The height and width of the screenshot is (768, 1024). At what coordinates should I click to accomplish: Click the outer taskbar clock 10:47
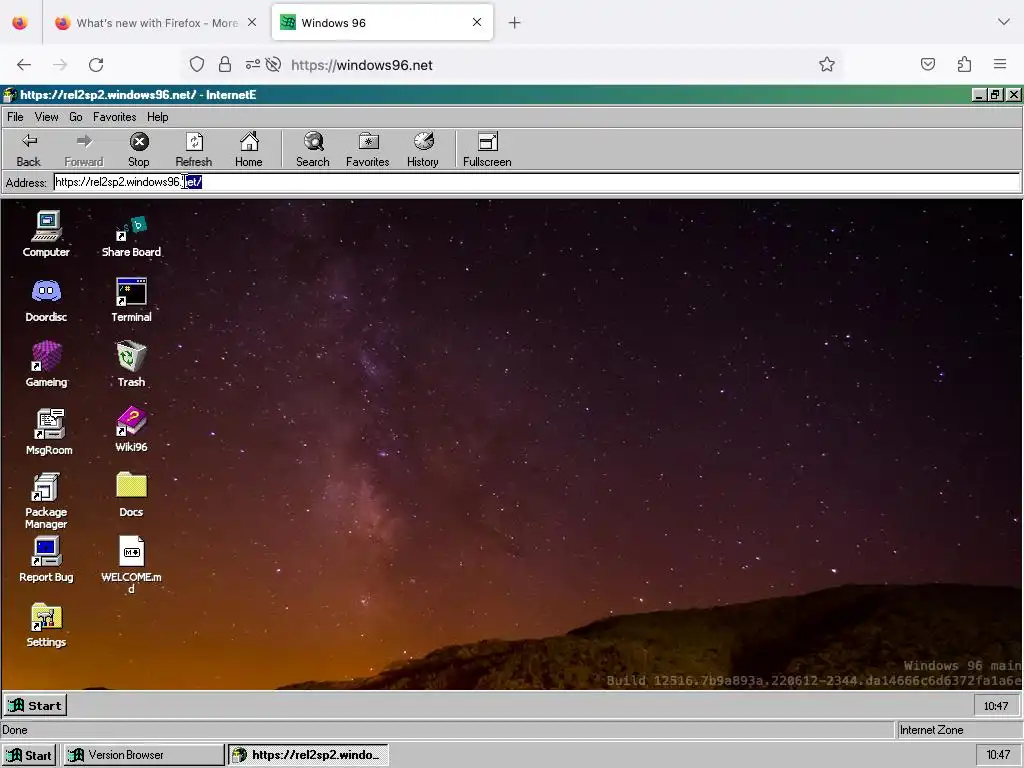(x=998, y=755)
